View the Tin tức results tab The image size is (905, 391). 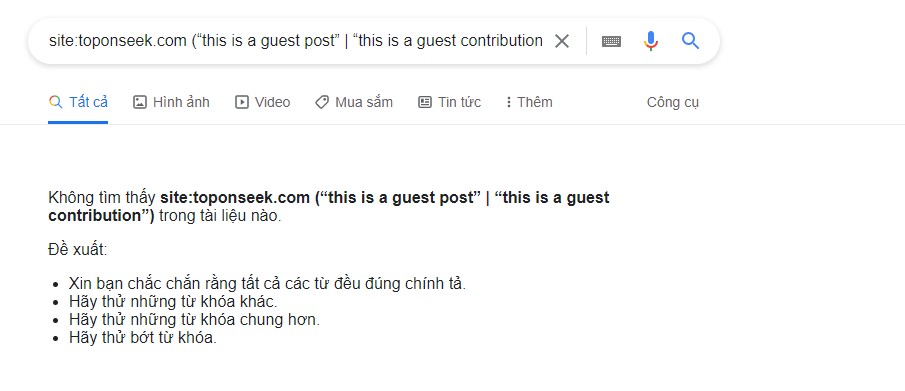click(450, 102)
